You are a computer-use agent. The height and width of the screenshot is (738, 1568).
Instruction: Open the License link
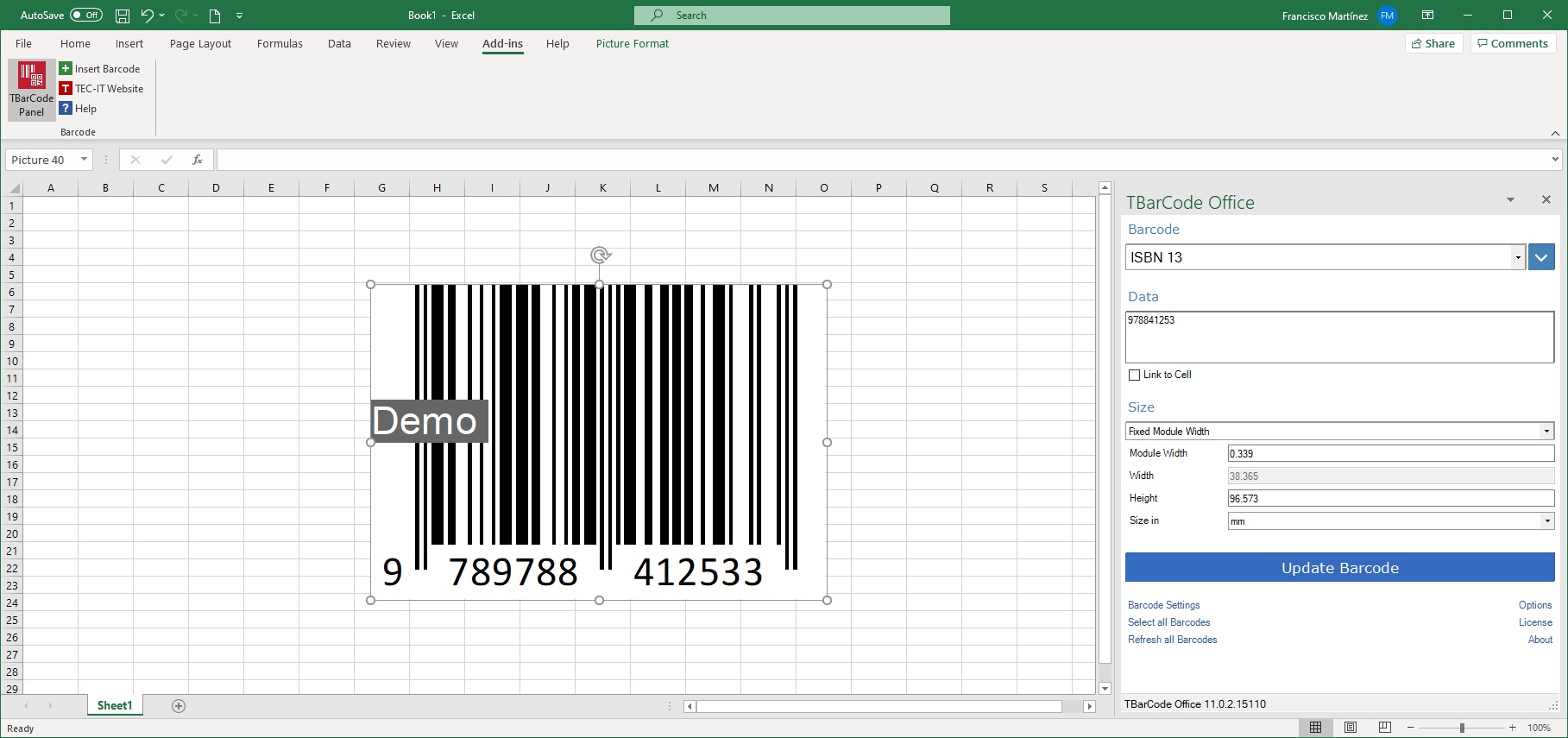1535,622
